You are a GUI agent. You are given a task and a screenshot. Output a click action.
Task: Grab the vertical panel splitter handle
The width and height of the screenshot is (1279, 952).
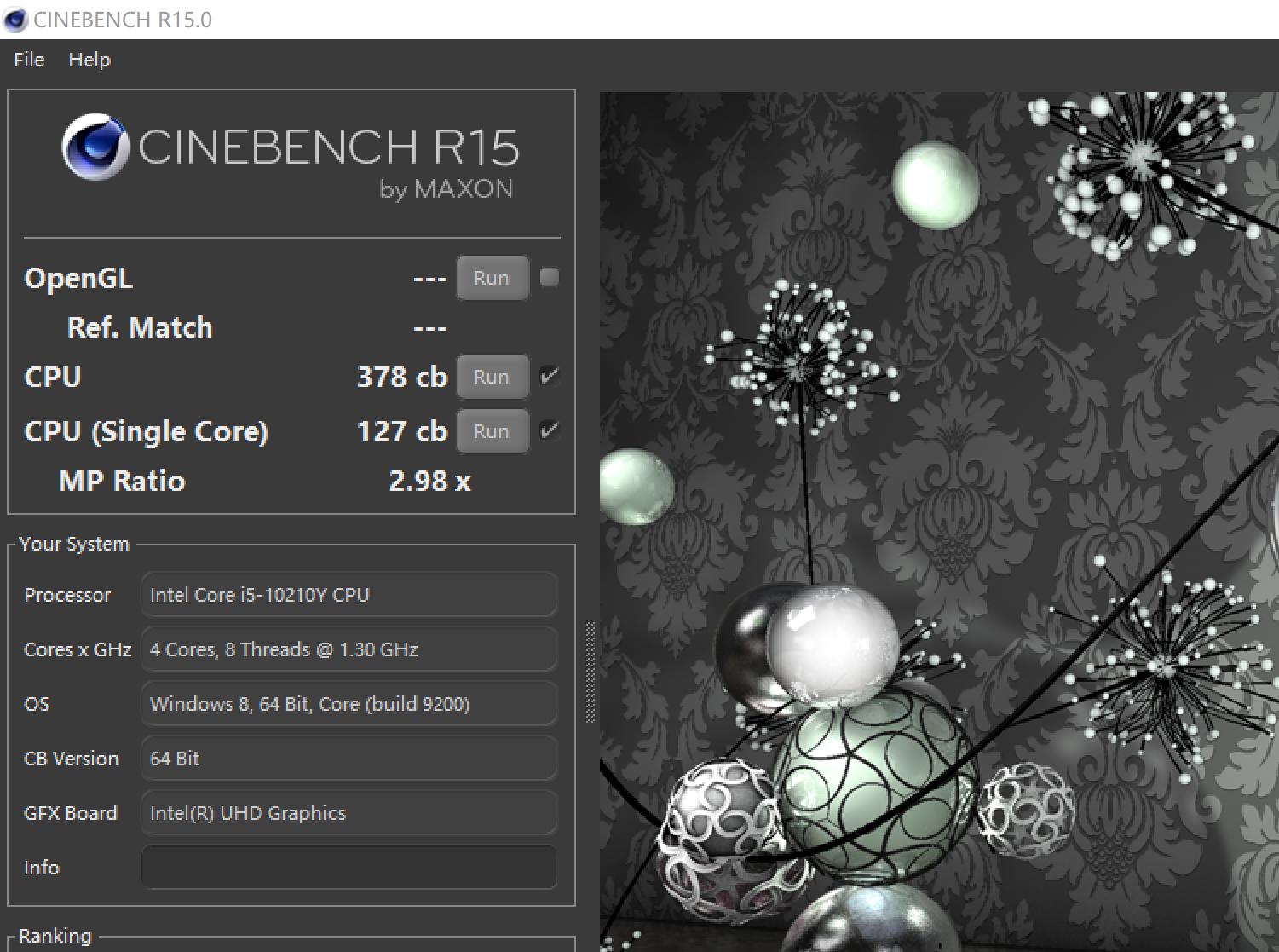pos(590,673)
